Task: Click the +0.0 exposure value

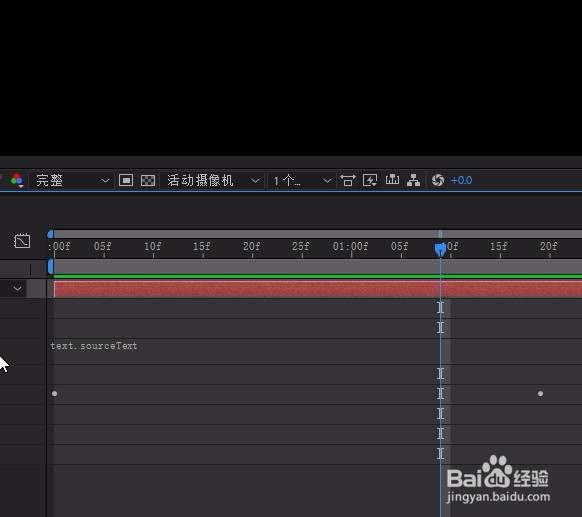Action: click(x=461, y=181)
